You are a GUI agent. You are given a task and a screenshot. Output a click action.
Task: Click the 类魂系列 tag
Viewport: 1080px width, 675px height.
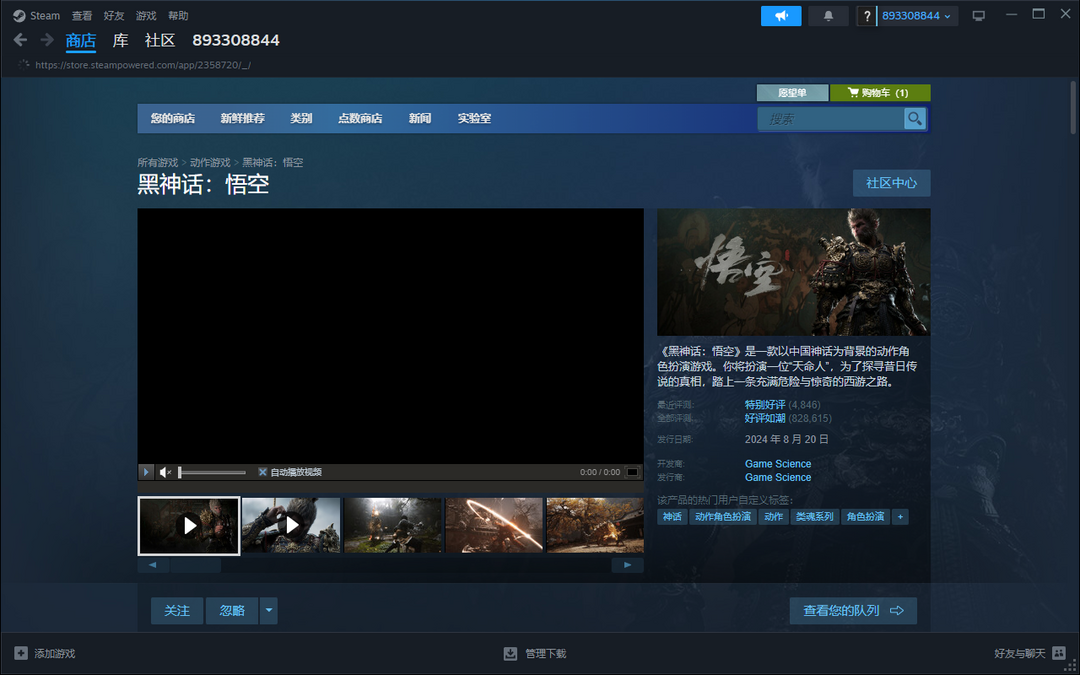(815, 517)
